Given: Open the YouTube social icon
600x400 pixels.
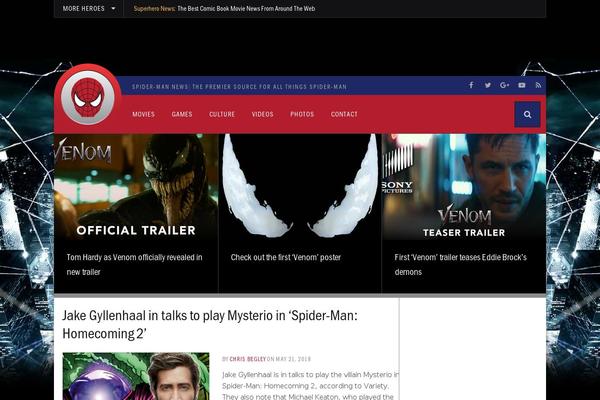Looking at the screenshot, I should tap(522, 85).
